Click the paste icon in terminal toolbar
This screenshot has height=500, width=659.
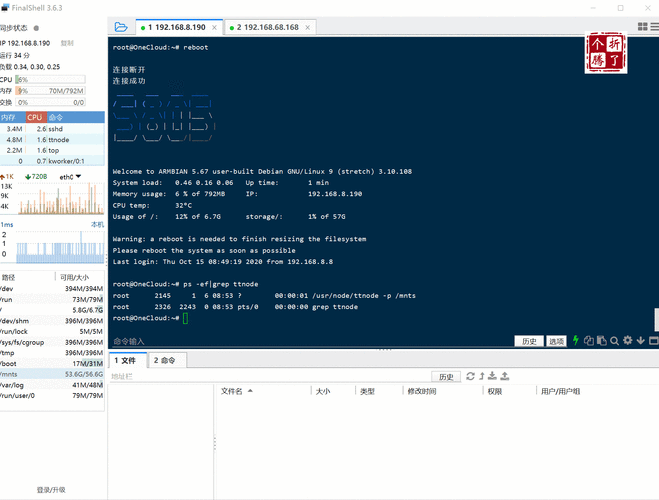pyautogui.click(x=602, y=340)
